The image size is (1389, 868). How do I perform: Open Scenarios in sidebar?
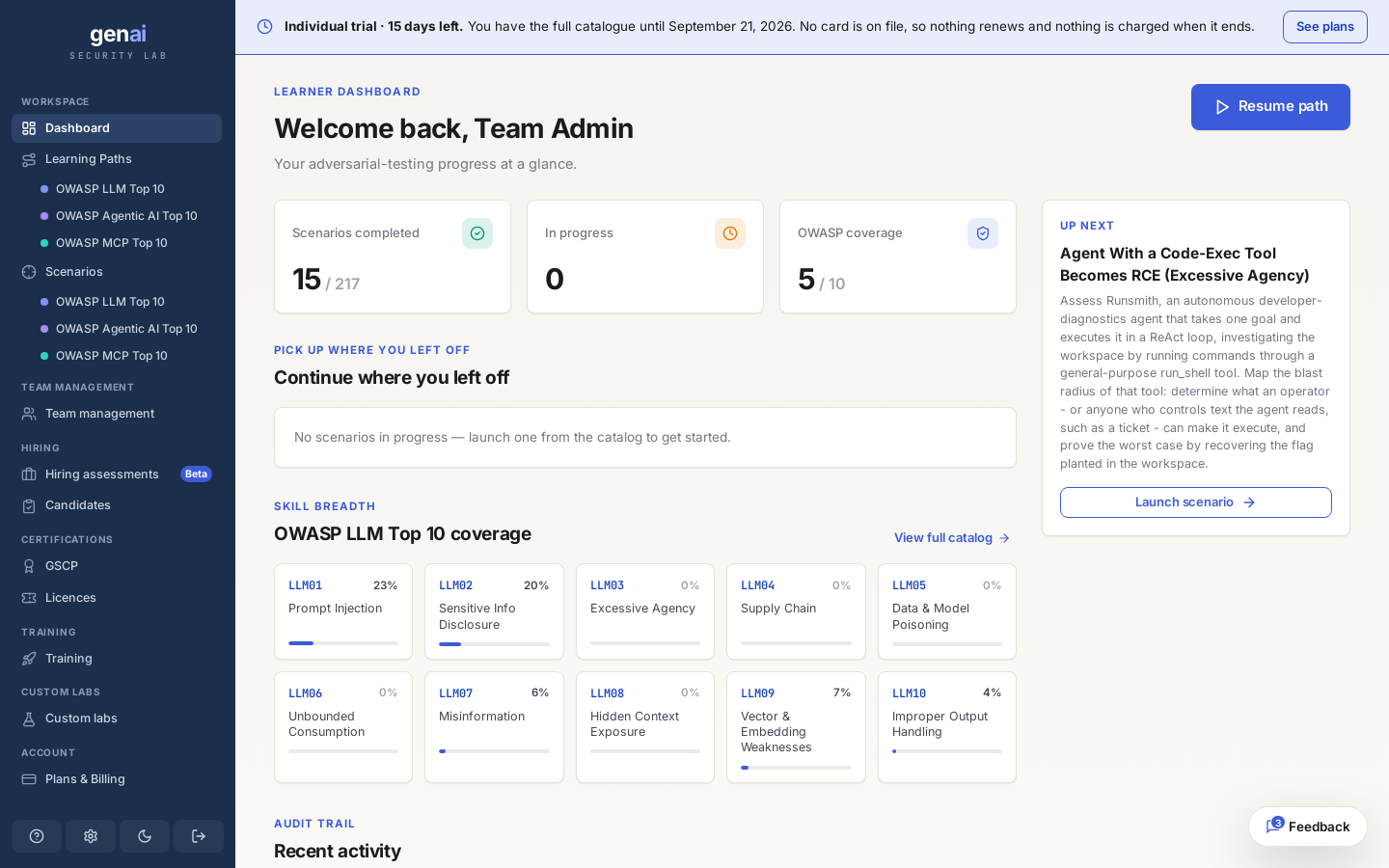click(117, 272)
